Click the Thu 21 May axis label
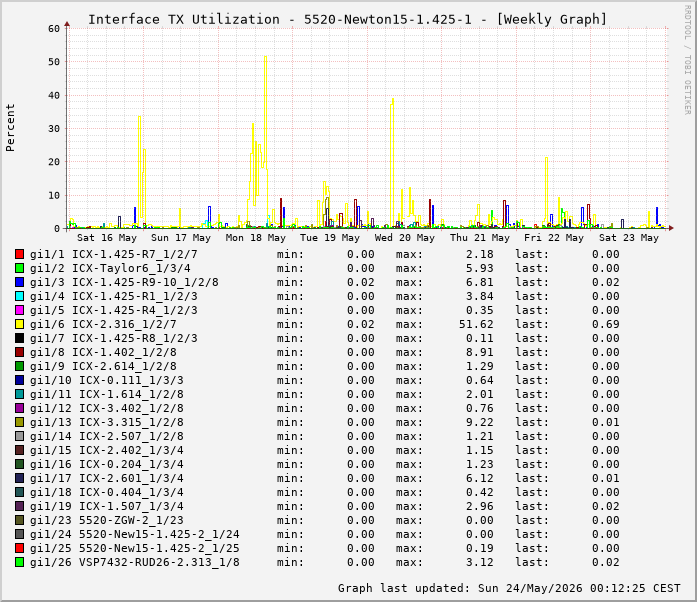The image size is (697, 602). (480, 238)
